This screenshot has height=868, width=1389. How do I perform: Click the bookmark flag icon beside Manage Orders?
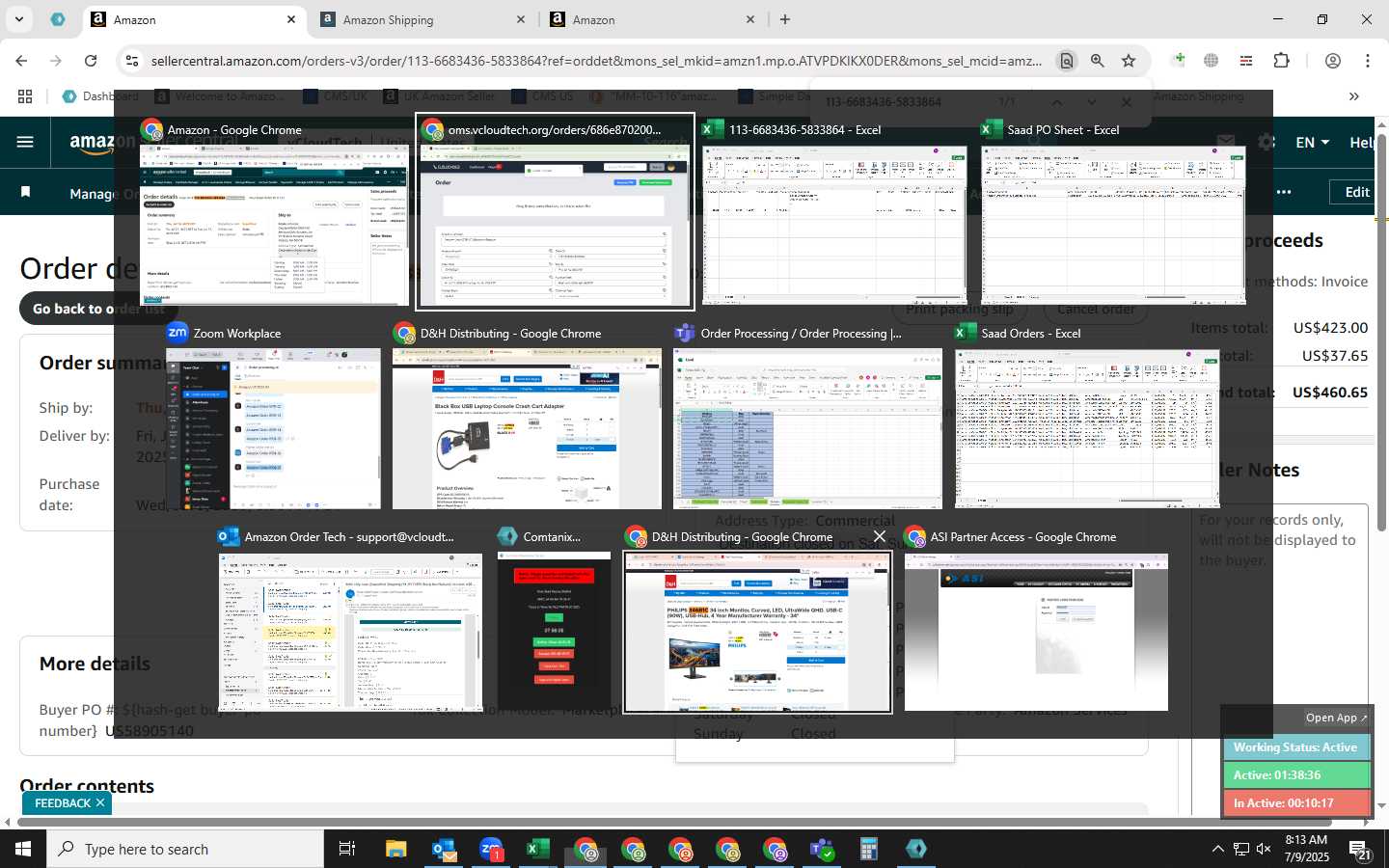click(x=25, y=192)
